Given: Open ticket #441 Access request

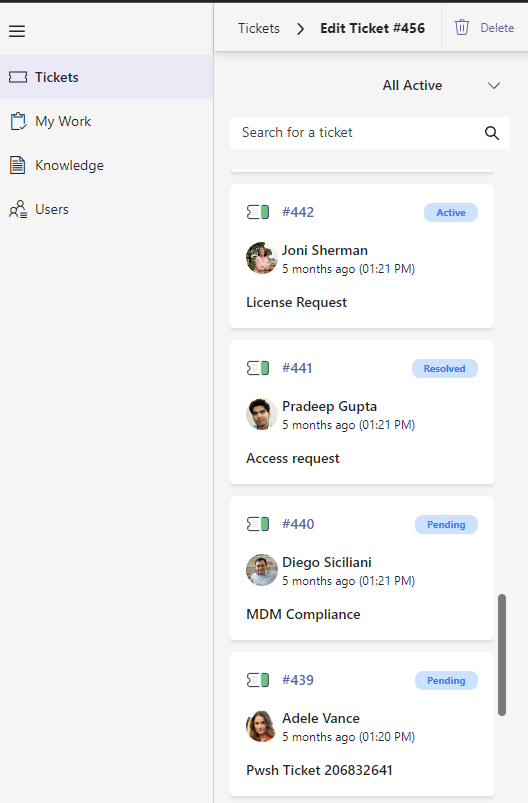Looking at the screenshot, I should click(x=362, y=412).
